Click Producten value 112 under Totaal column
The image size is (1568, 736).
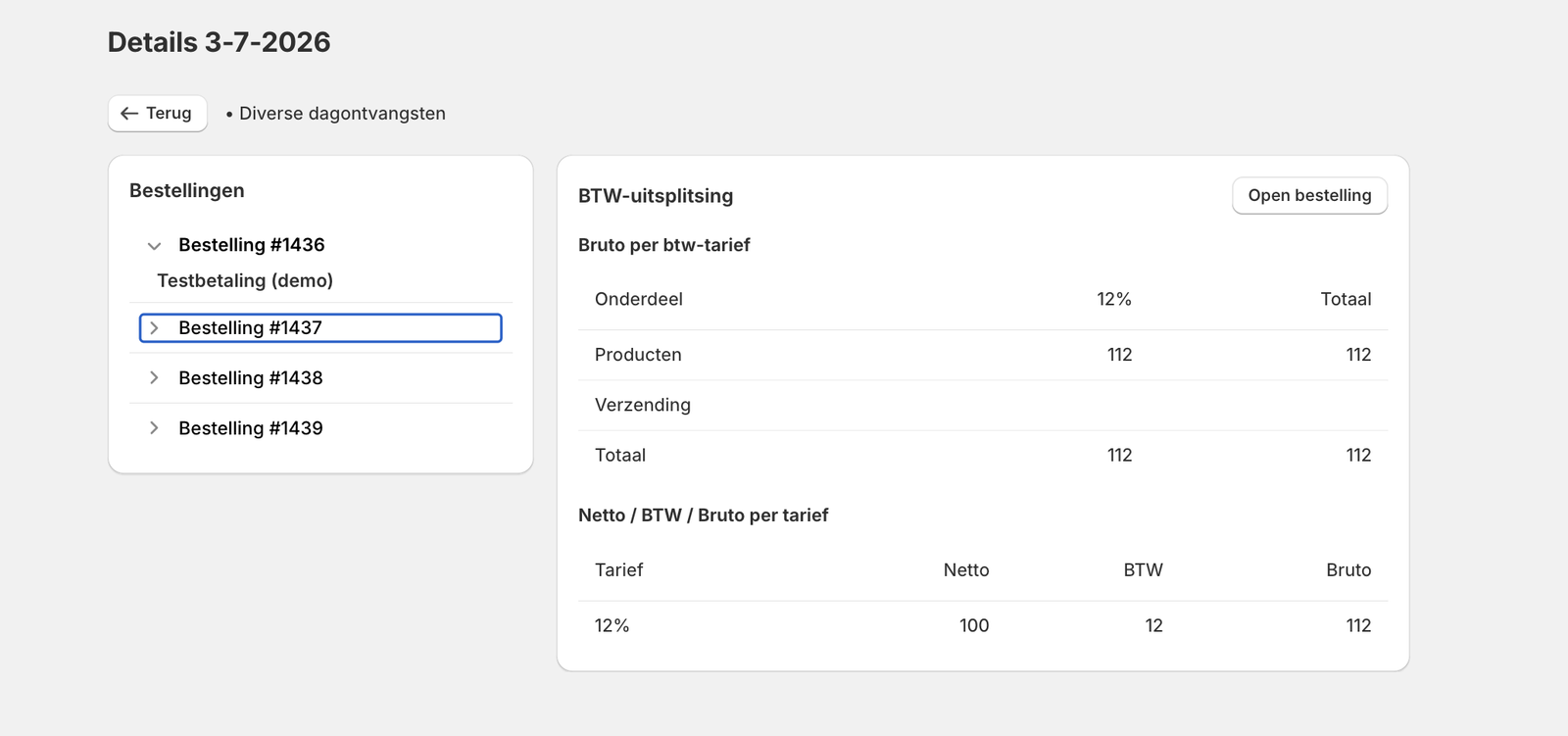tap(1358, 355)
